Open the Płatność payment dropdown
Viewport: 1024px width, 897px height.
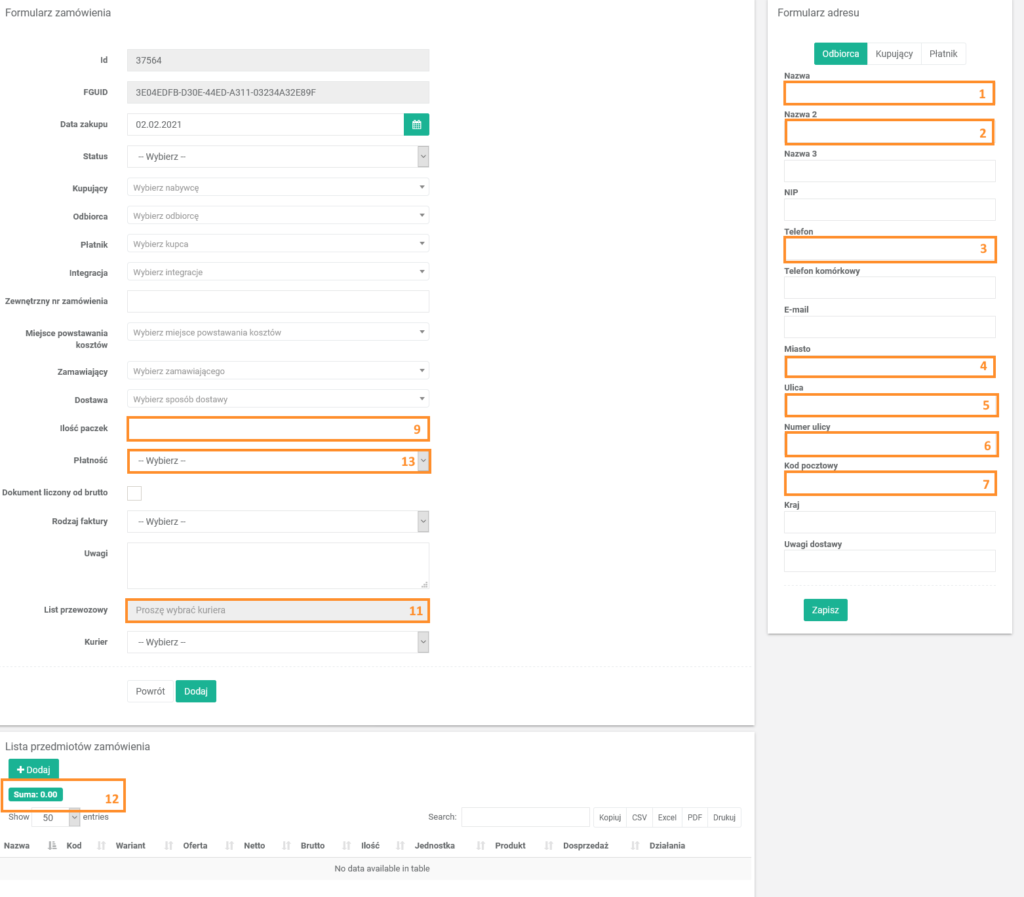(277, 461)
